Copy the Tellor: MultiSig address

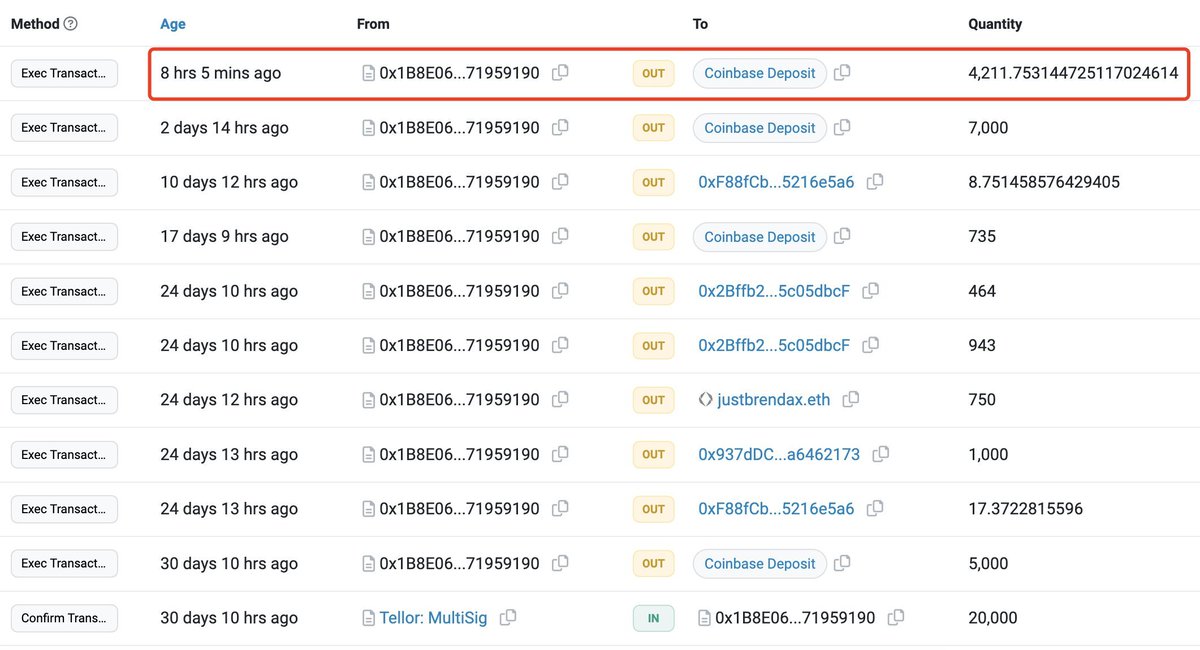coord(508,618)
